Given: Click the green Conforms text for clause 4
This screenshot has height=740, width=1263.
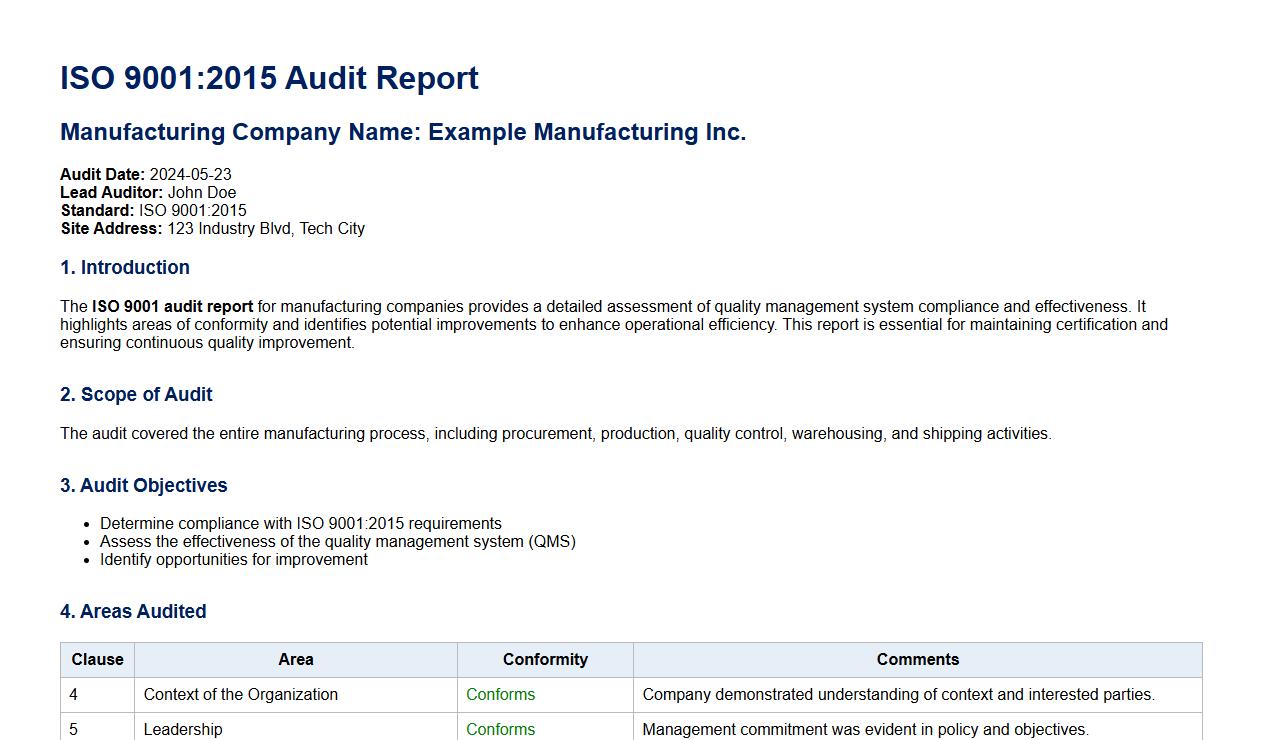Looking at the screenshot, I should tap(500, 694).
